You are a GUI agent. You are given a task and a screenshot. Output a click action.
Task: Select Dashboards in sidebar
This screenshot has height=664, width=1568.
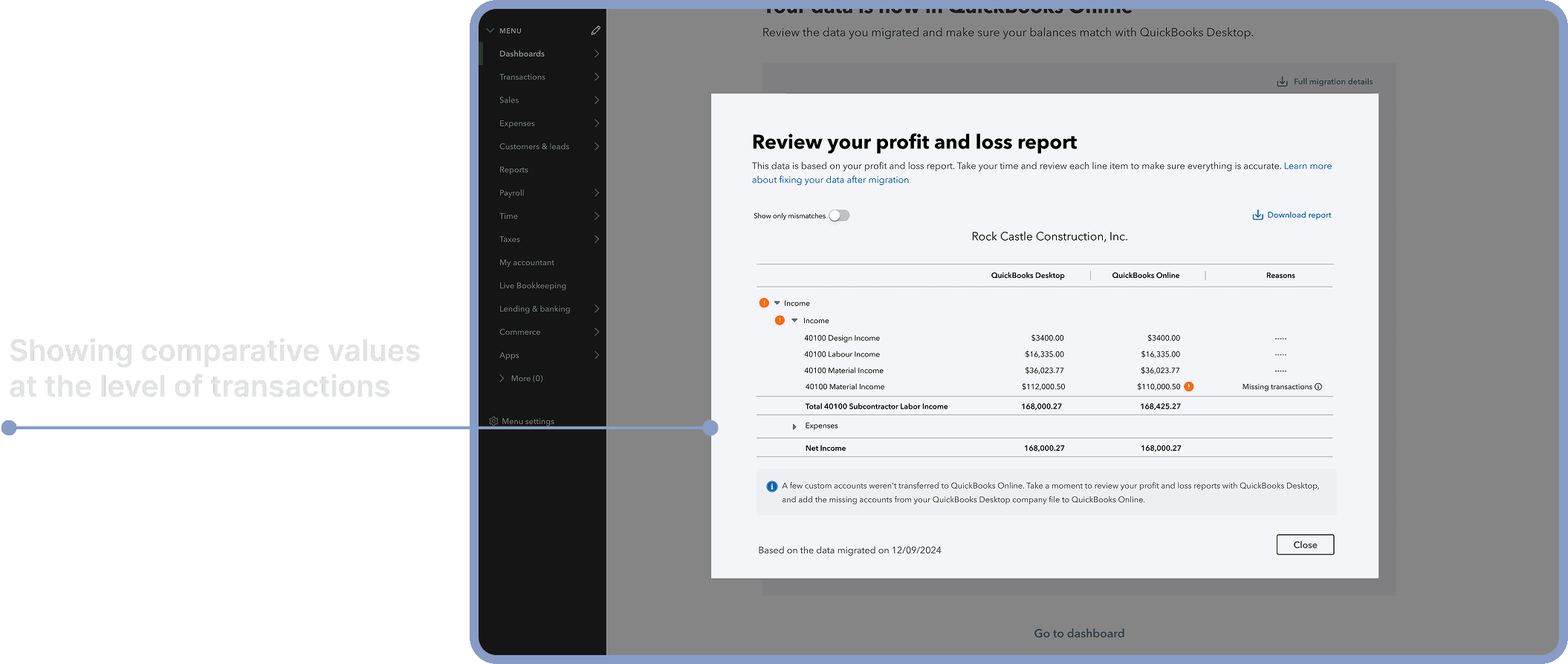pos(522,53)
